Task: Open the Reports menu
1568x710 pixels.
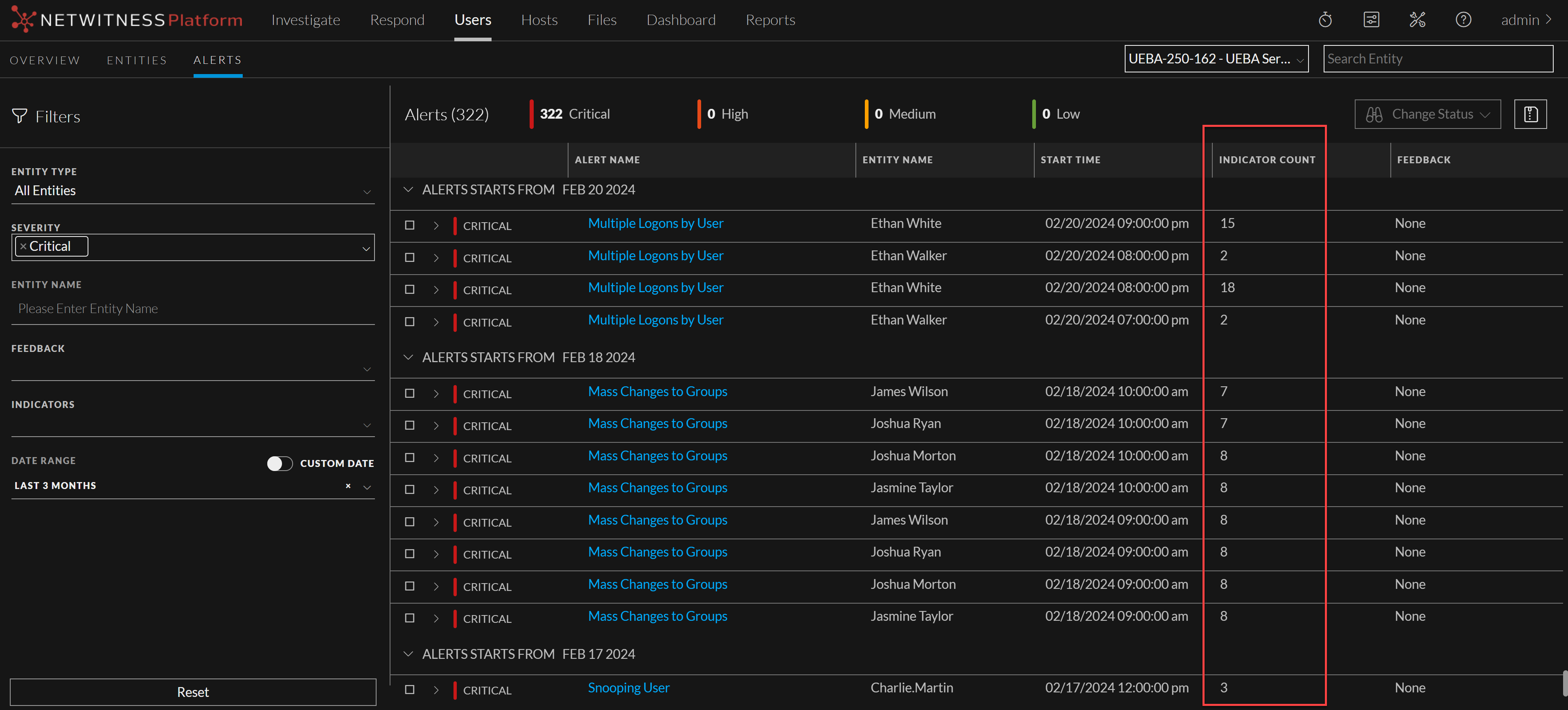Action: click(x=771, y=20)
